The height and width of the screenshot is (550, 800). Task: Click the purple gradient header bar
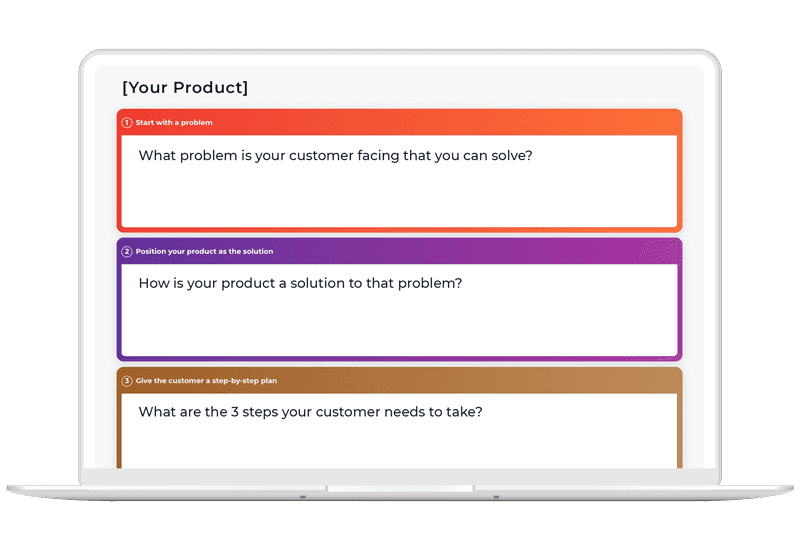[x=399, y=252]
